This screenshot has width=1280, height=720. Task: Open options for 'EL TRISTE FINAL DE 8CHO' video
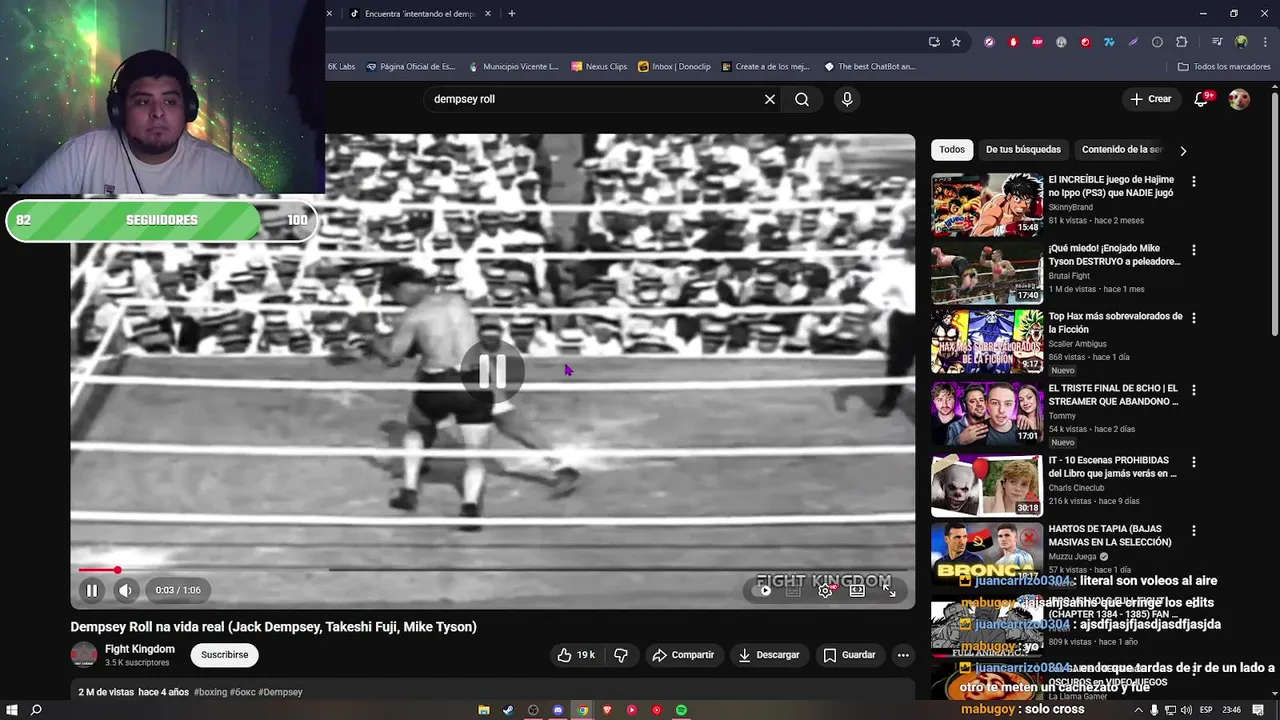1193,390
